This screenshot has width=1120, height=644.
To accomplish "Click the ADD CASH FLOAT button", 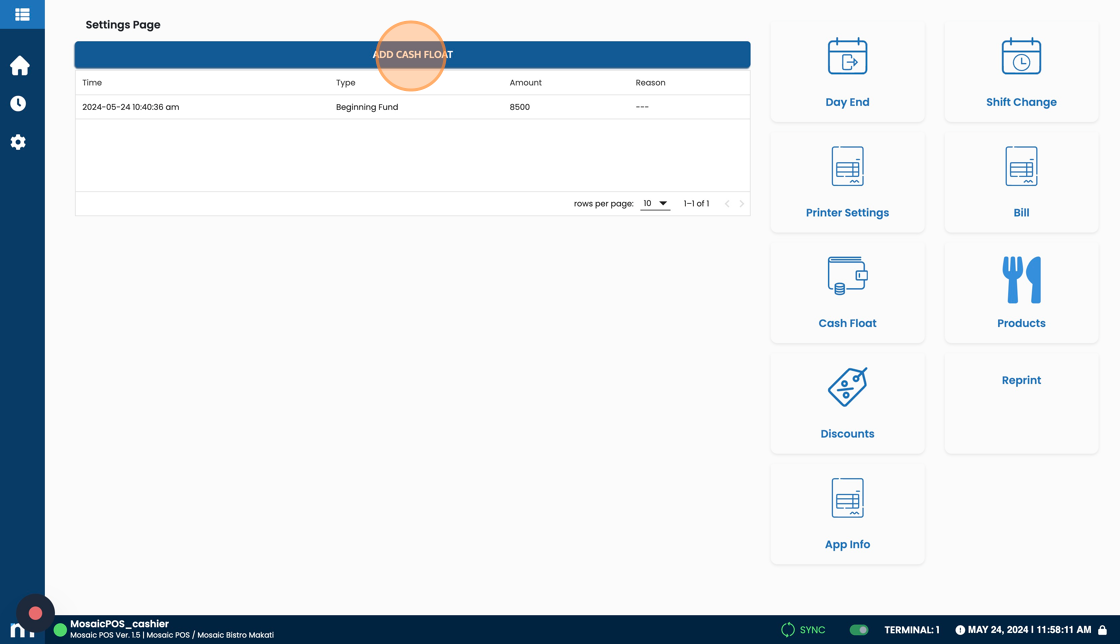I will 412,54.
